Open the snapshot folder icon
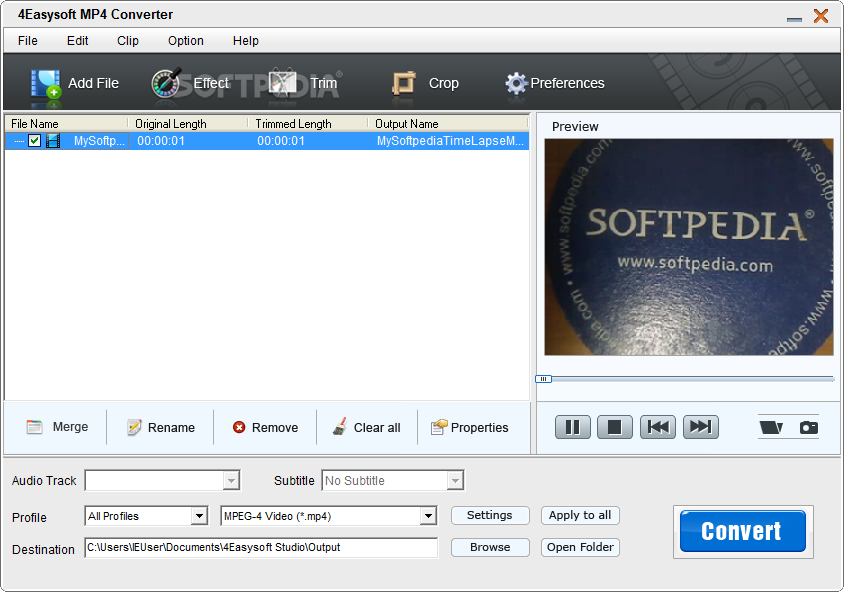844x592 pixels. click(x=771, y=427)
